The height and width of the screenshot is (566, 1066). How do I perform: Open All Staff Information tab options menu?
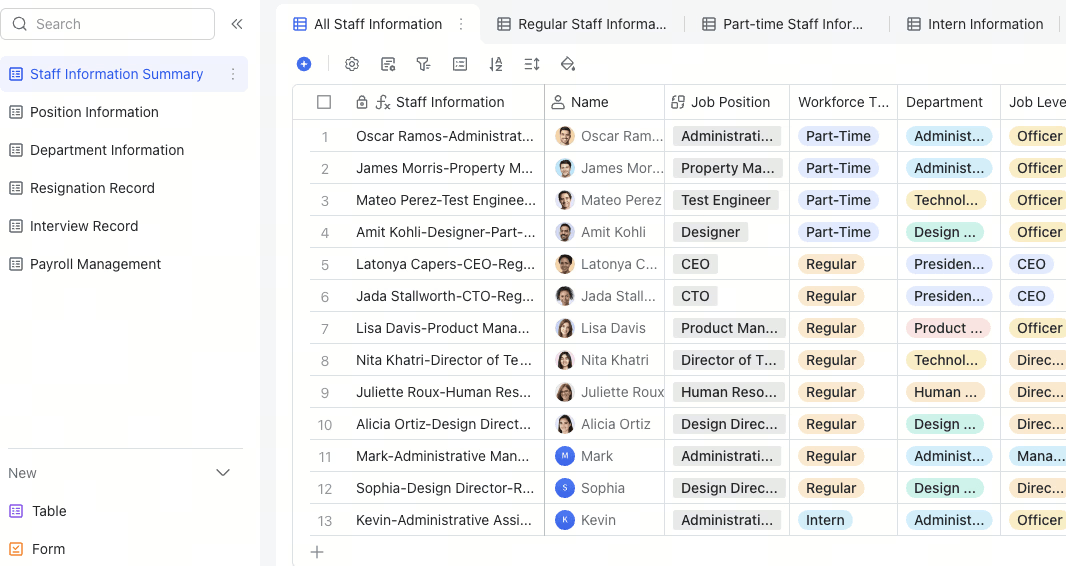(x=461, y=24)
